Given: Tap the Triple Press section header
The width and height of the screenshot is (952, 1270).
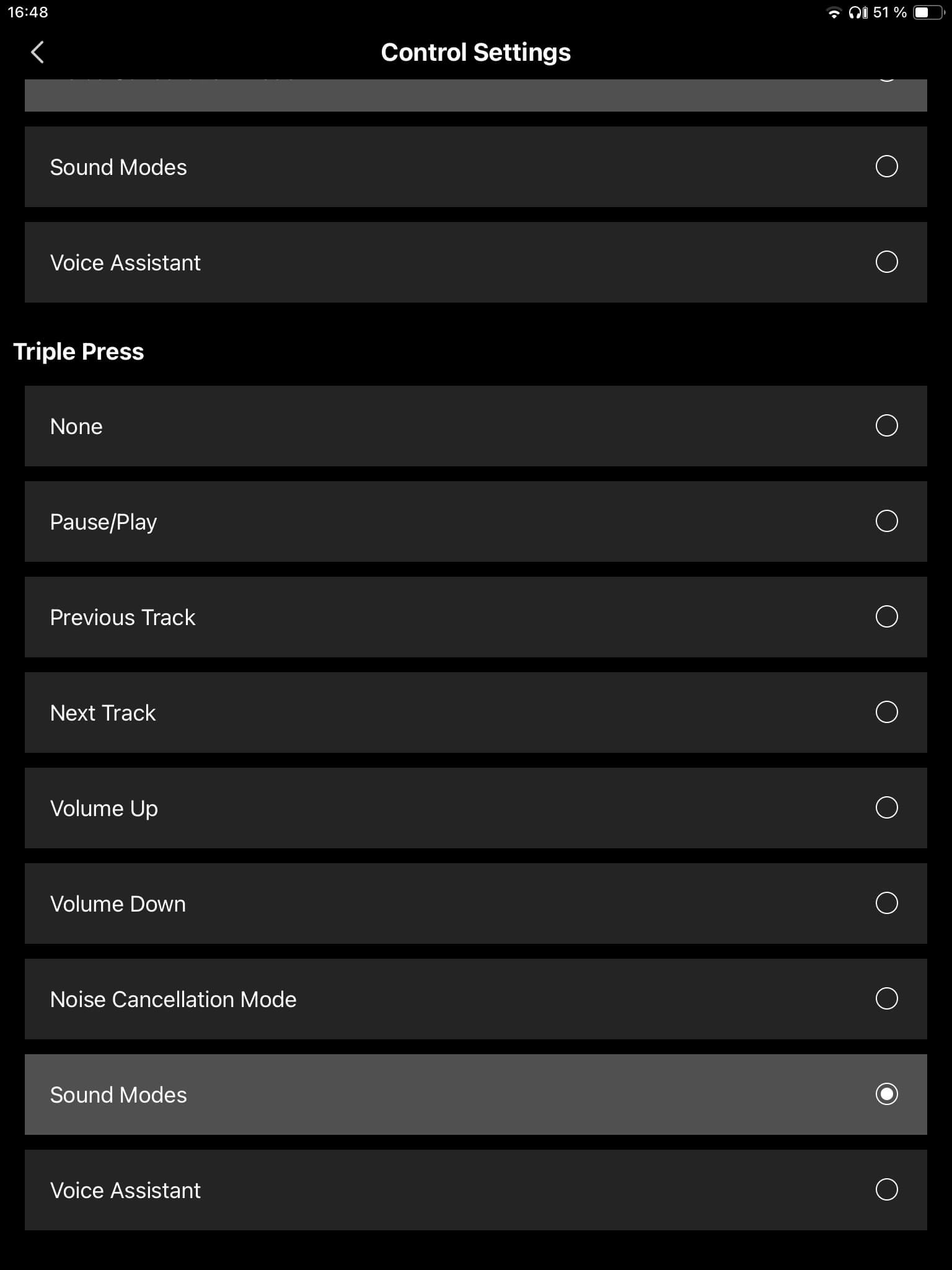Looking at the screenshot, I should [79, 352].
